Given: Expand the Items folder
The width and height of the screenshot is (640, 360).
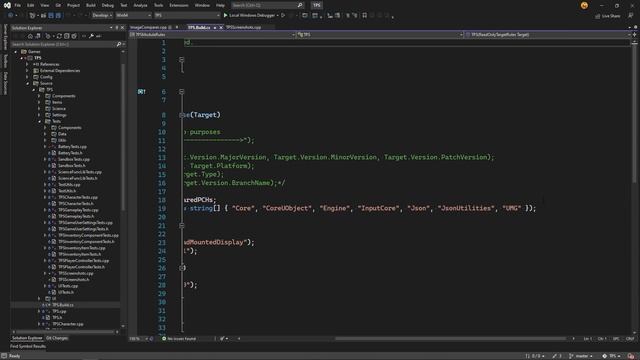Looking at the screenshot, I should 40,102.
